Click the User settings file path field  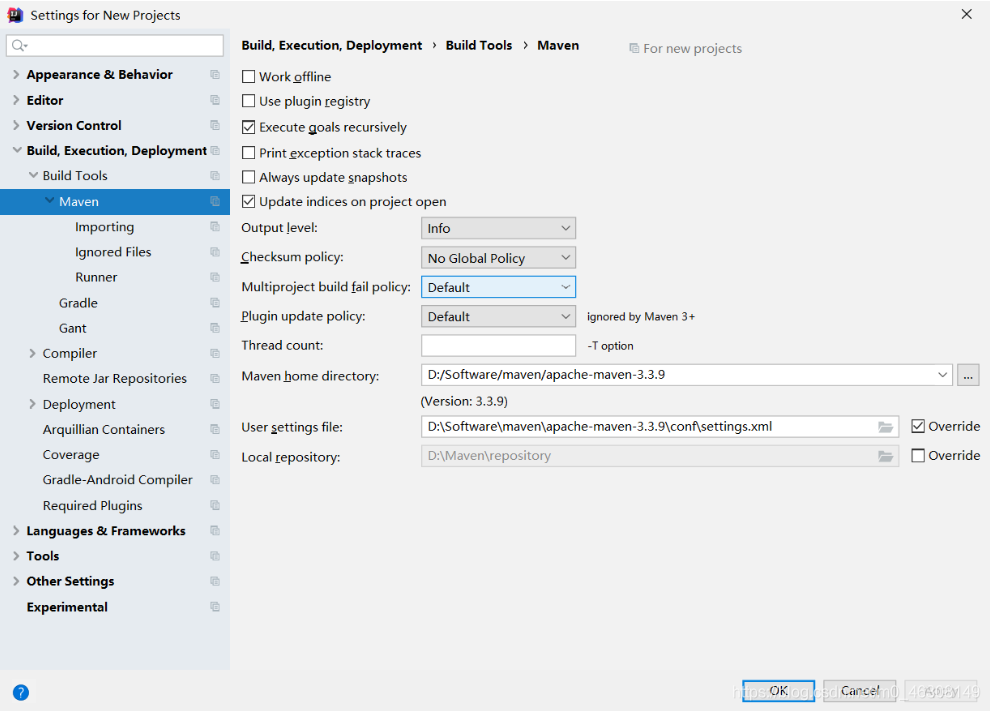659,427
